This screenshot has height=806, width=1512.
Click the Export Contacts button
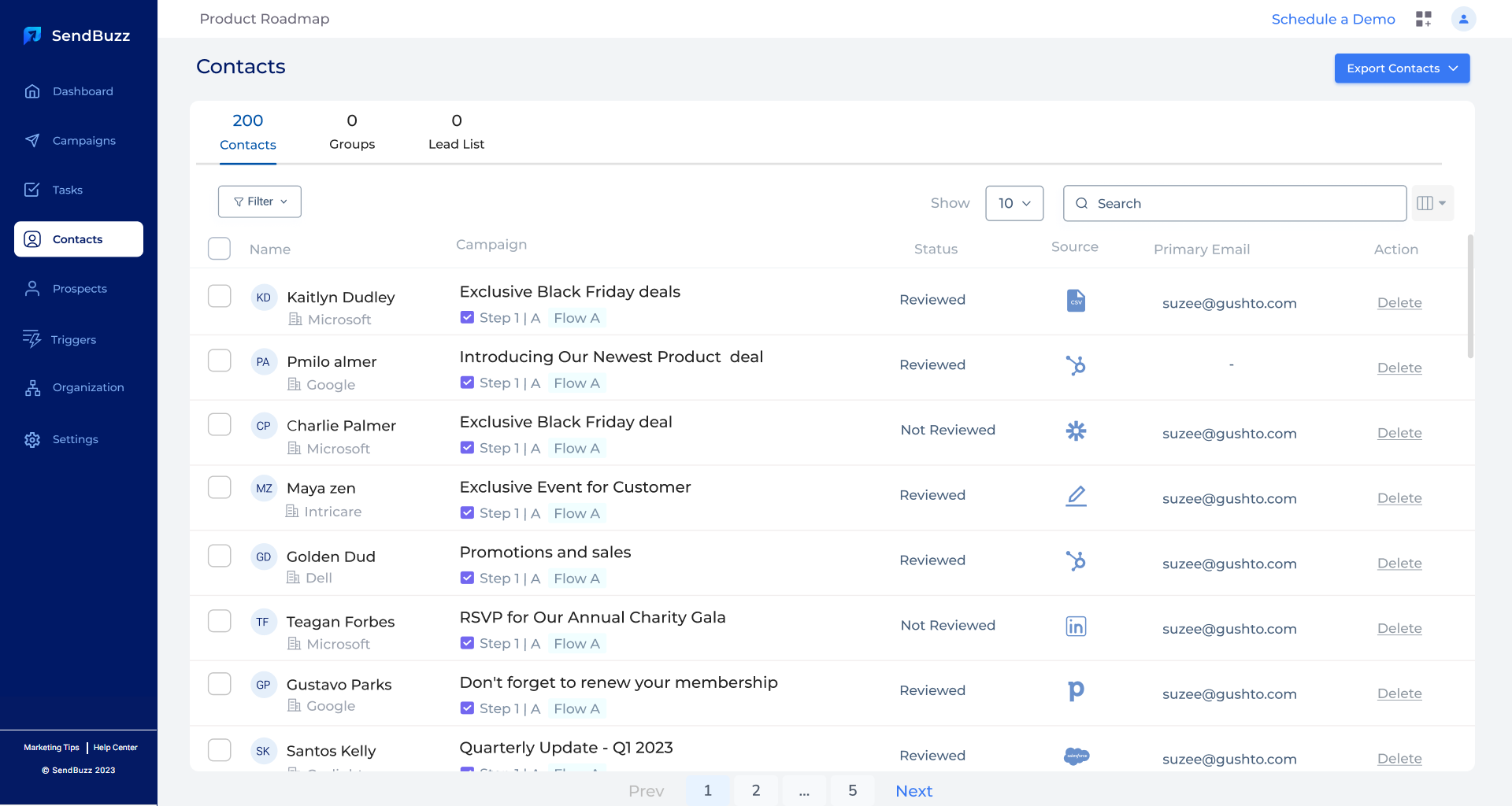(1401, 68)
